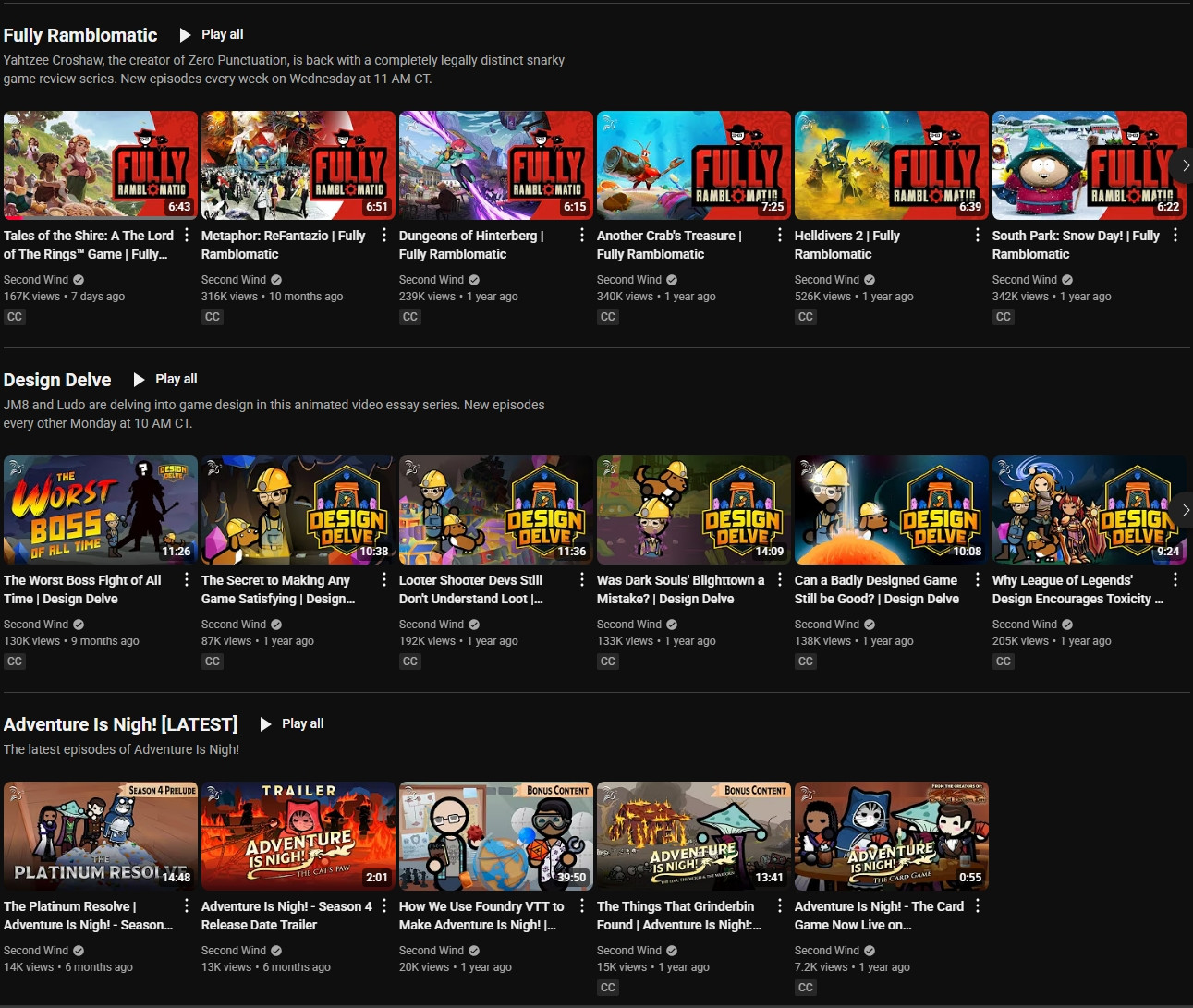Screen dimensions: 1193x1008
Task: Open options menu for The Worst Boss Fight video
Action: [187, 579]
